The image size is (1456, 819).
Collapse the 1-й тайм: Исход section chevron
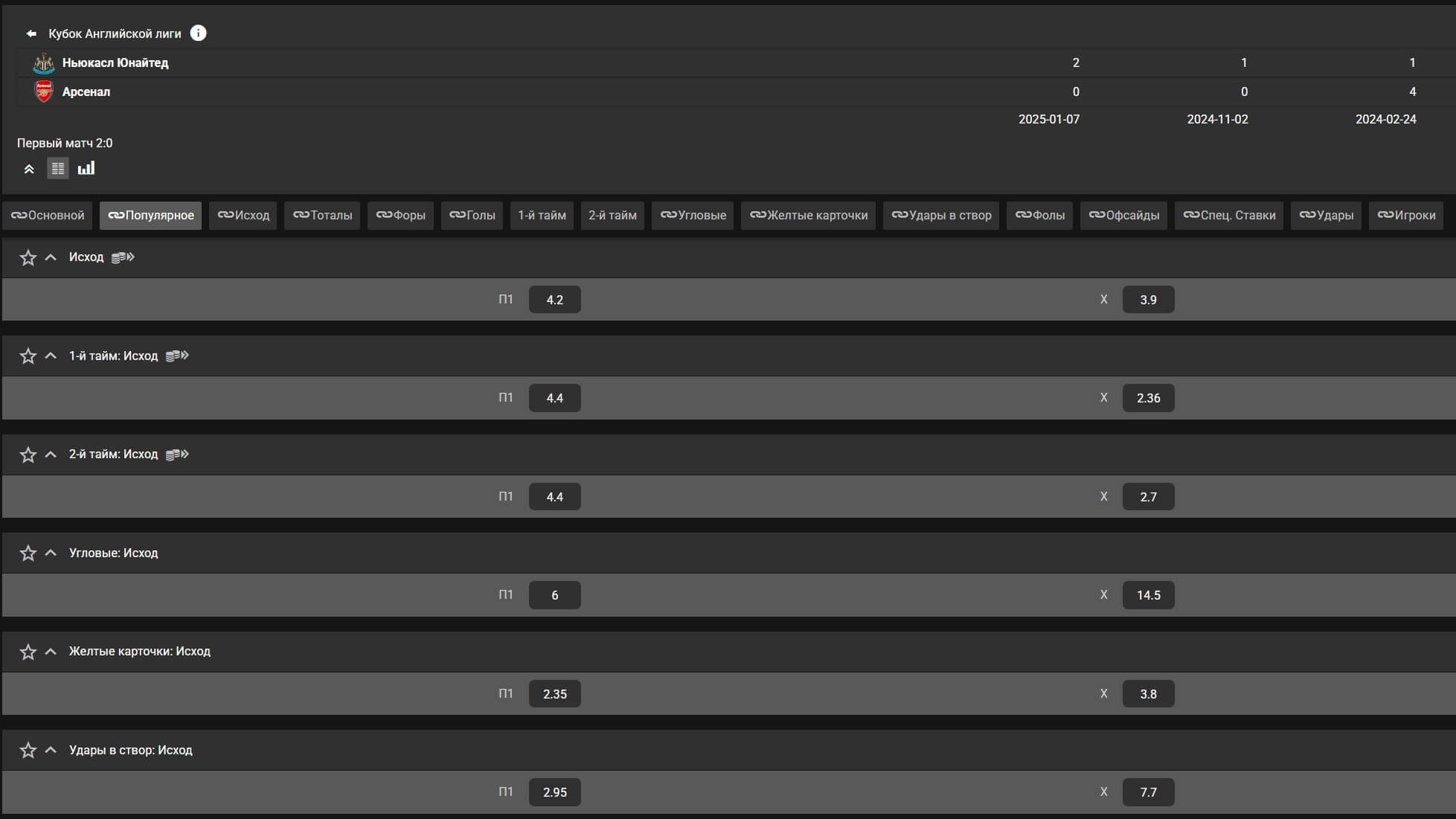[x=51, y=356]
